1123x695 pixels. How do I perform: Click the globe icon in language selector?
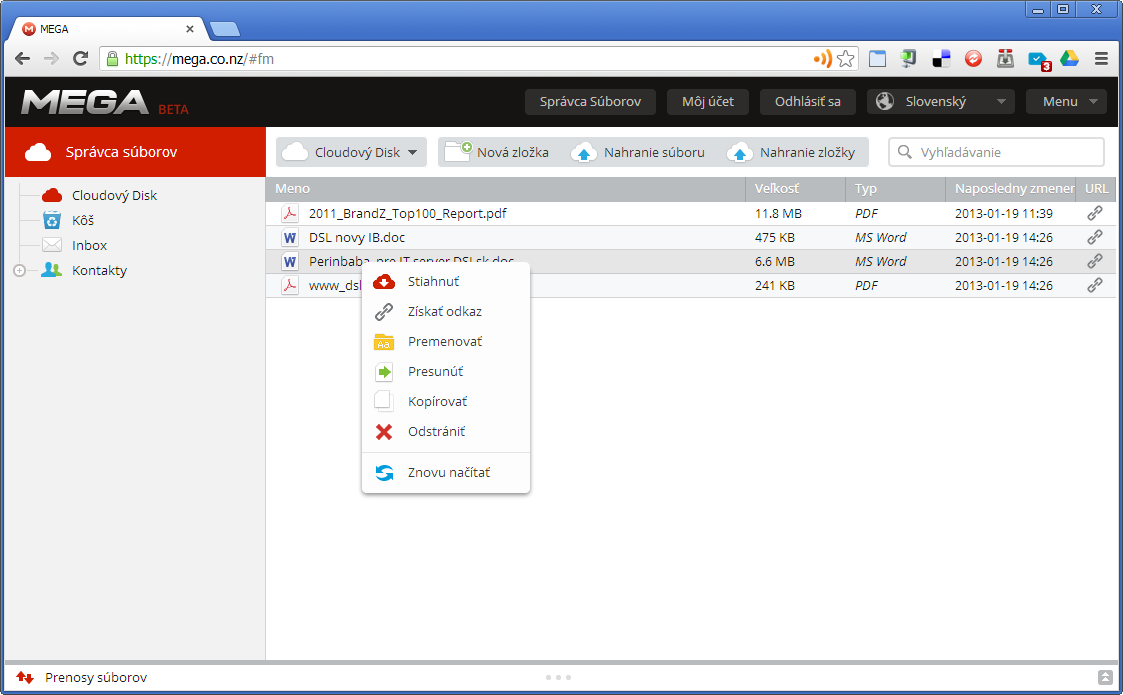[885, 102]
